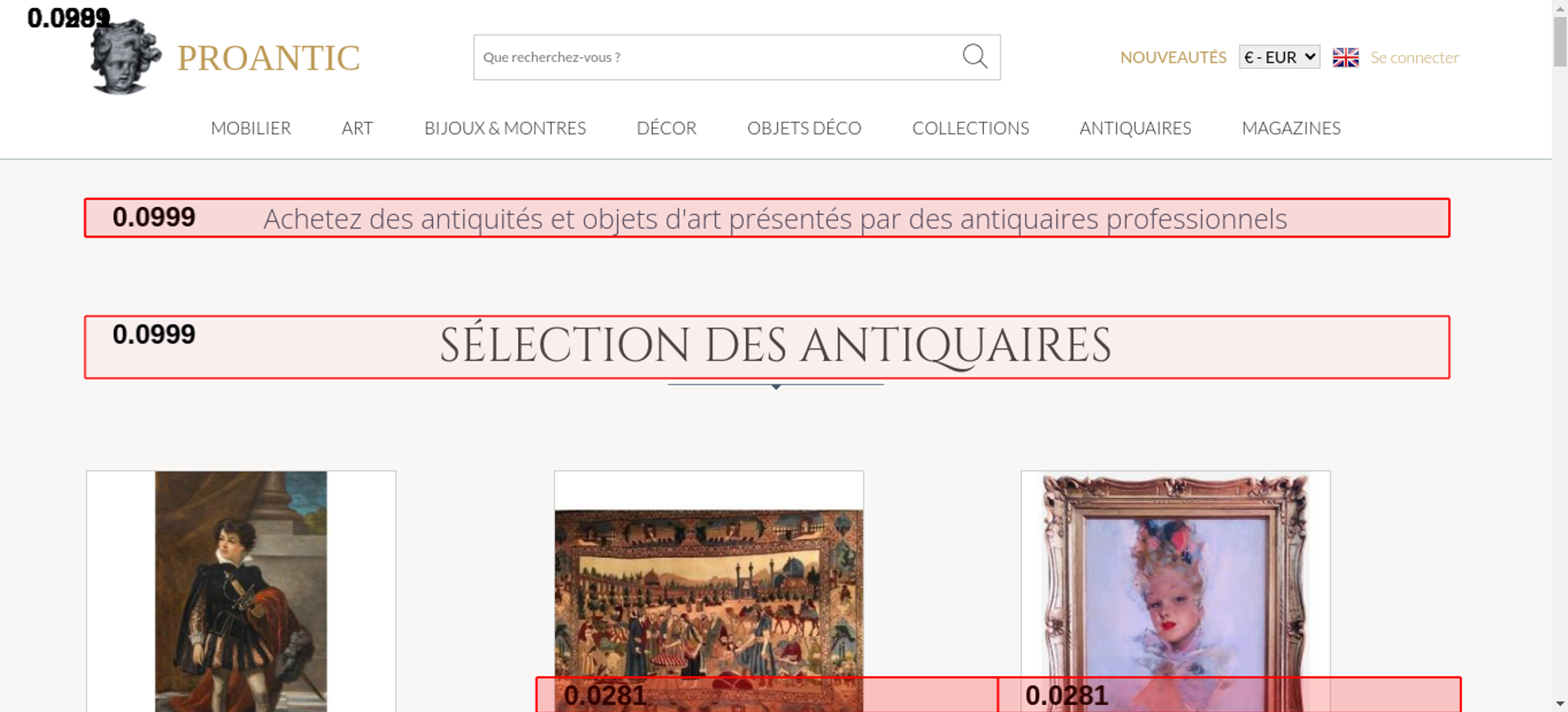Focus the 'Que recherchez-vous ?' search field
1568x712 pixels.
[x=713, y=57]
